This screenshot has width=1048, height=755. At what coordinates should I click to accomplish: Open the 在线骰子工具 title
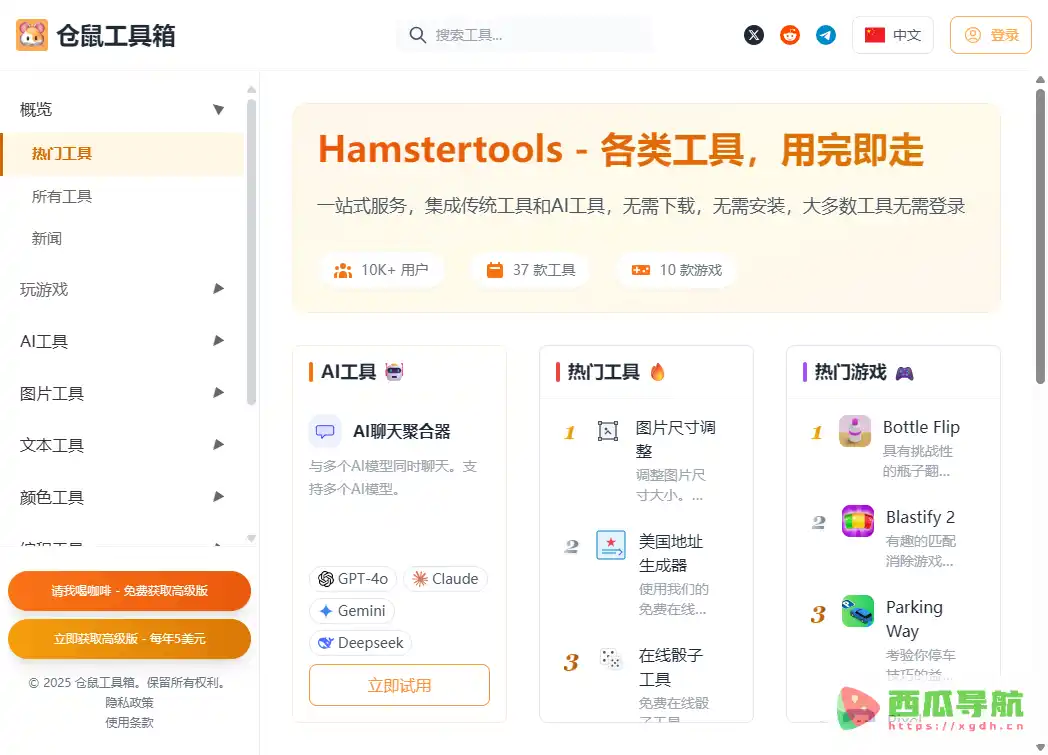tap(671, 667)
